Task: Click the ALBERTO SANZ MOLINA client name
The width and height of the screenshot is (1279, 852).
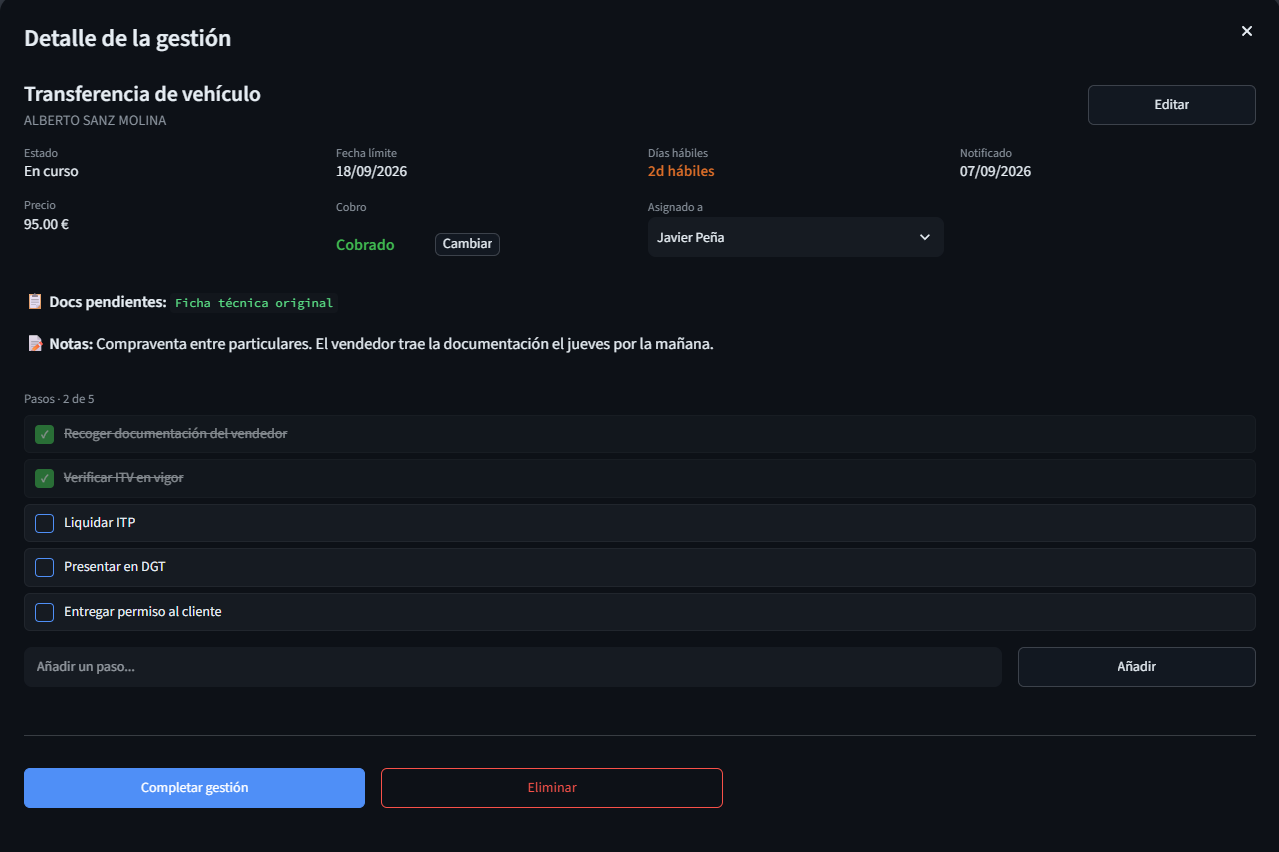Action: 95,120
